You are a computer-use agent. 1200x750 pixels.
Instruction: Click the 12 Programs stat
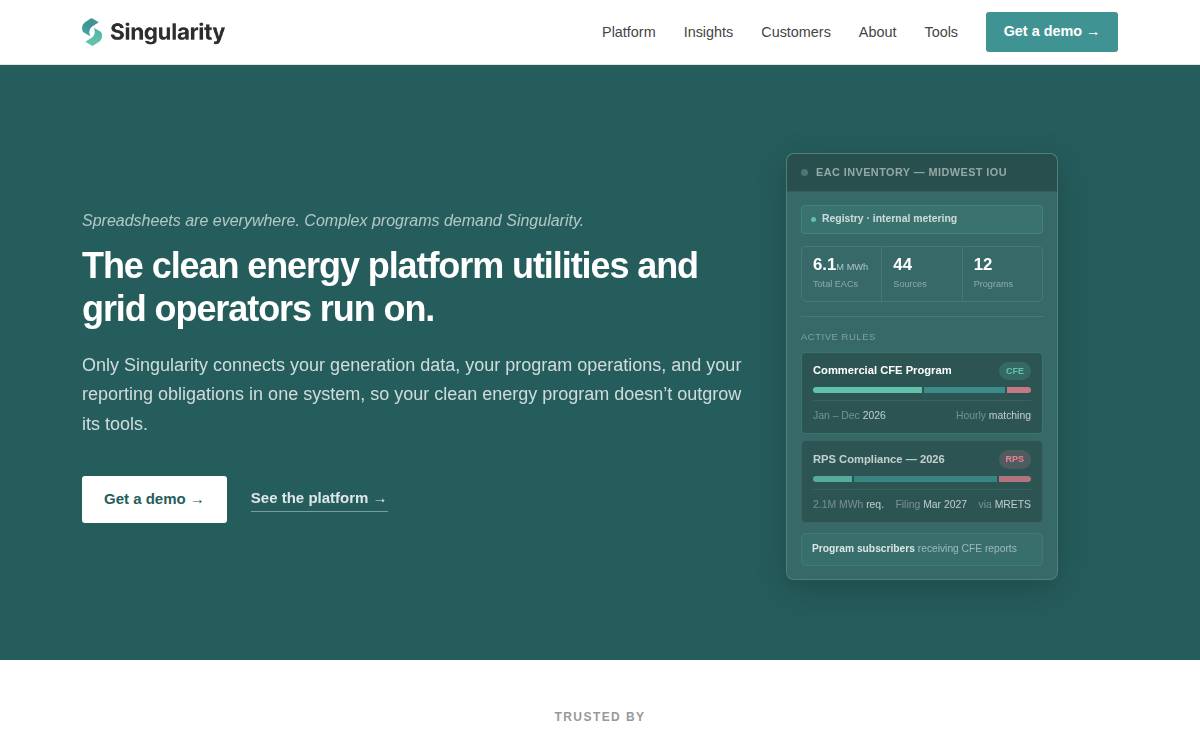1002,274
